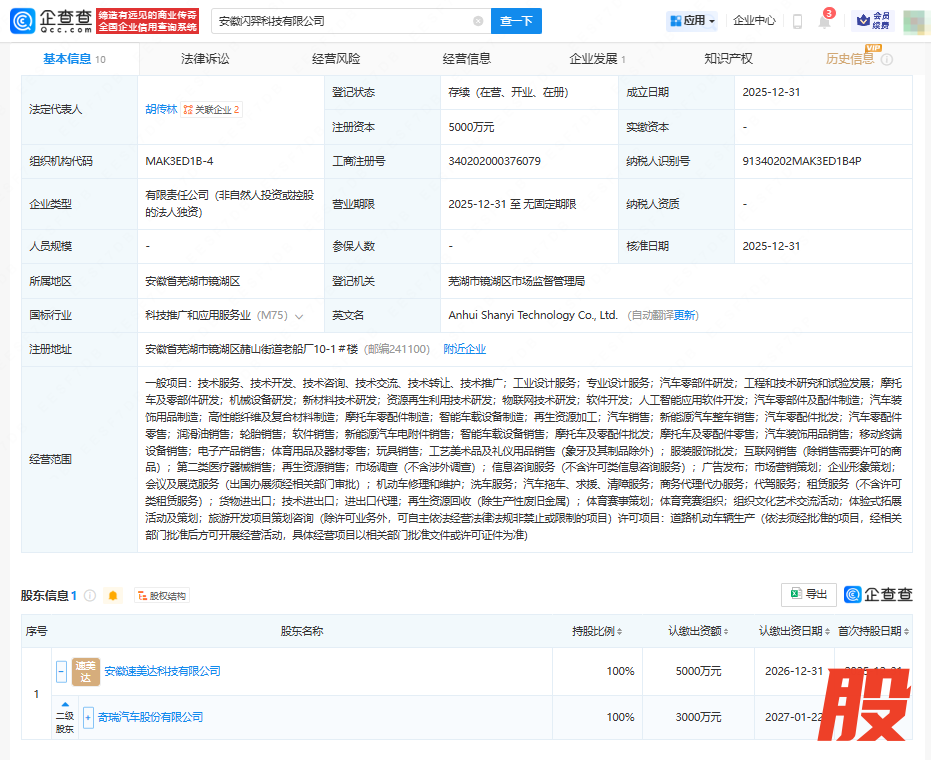Click the orange alert bell beside 股东信息
This screenshot has width=931, height=760.
click(x=113, y=596)
